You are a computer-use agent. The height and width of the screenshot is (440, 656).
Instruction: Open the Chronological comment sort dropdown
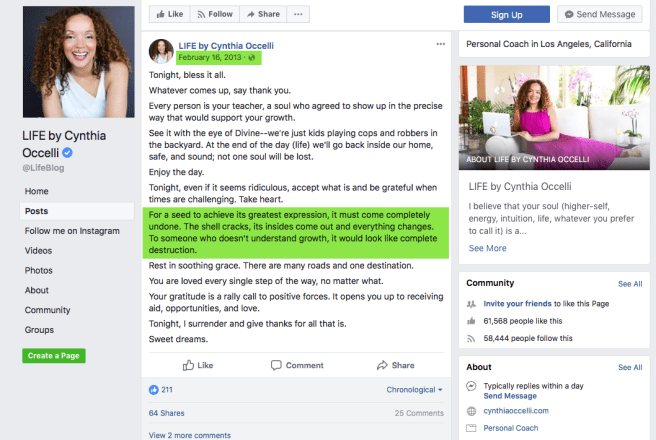pyautogui.click(x=414, y=389)
